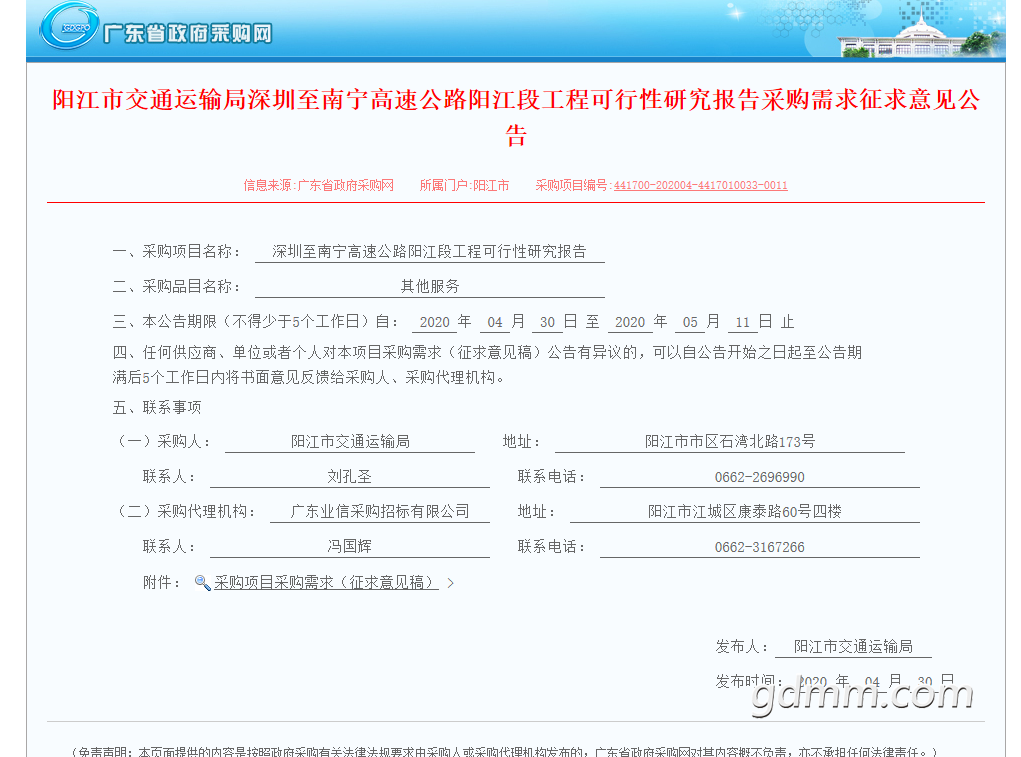
Task: Click the Guangdong procurement site logo icon
Action: (69, 28)
